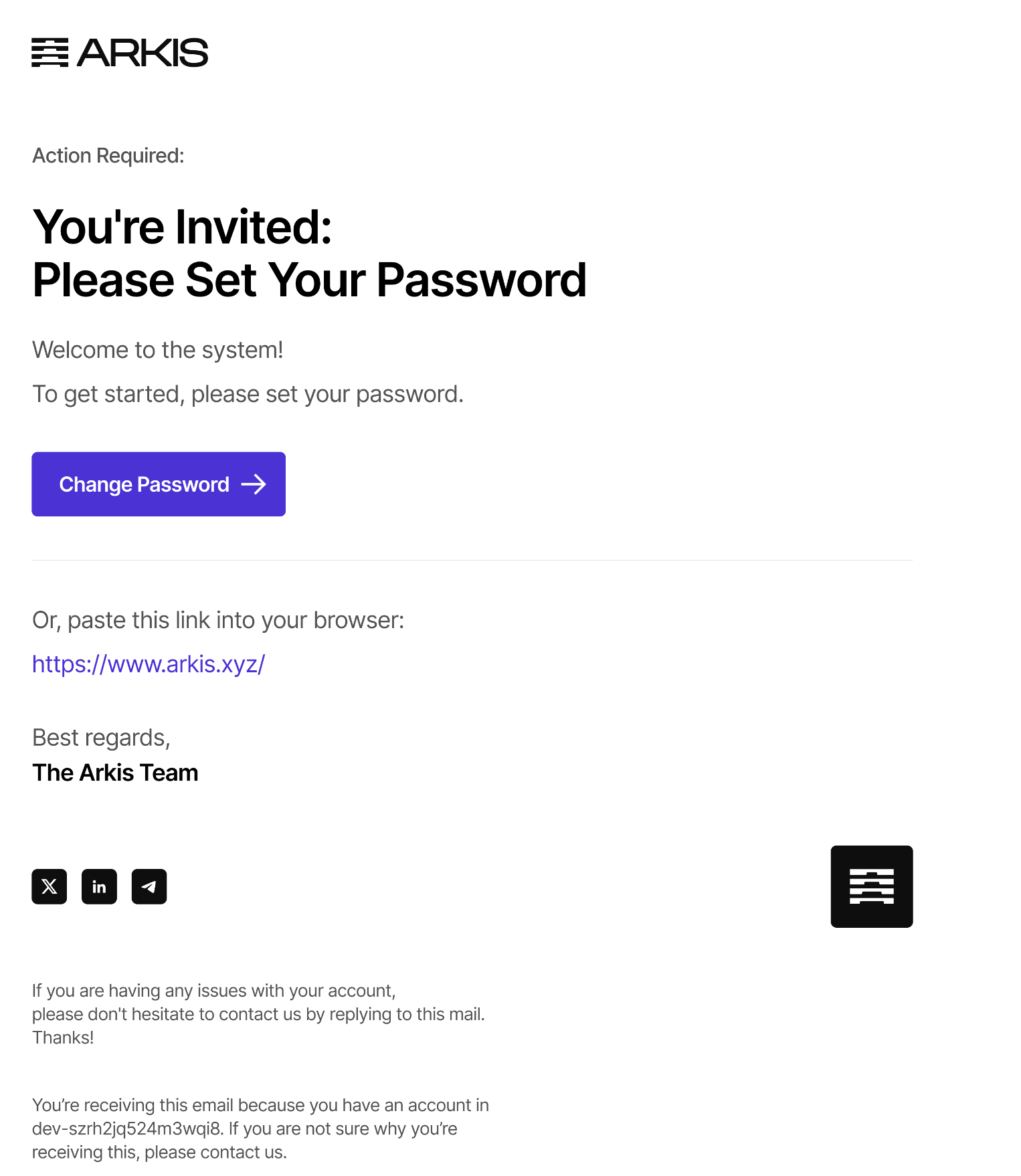Image resolution: width=1021 pixels, height=1176 pixels.
Task: Click the "Thanks!" footer text
Action: (63, 1038)
